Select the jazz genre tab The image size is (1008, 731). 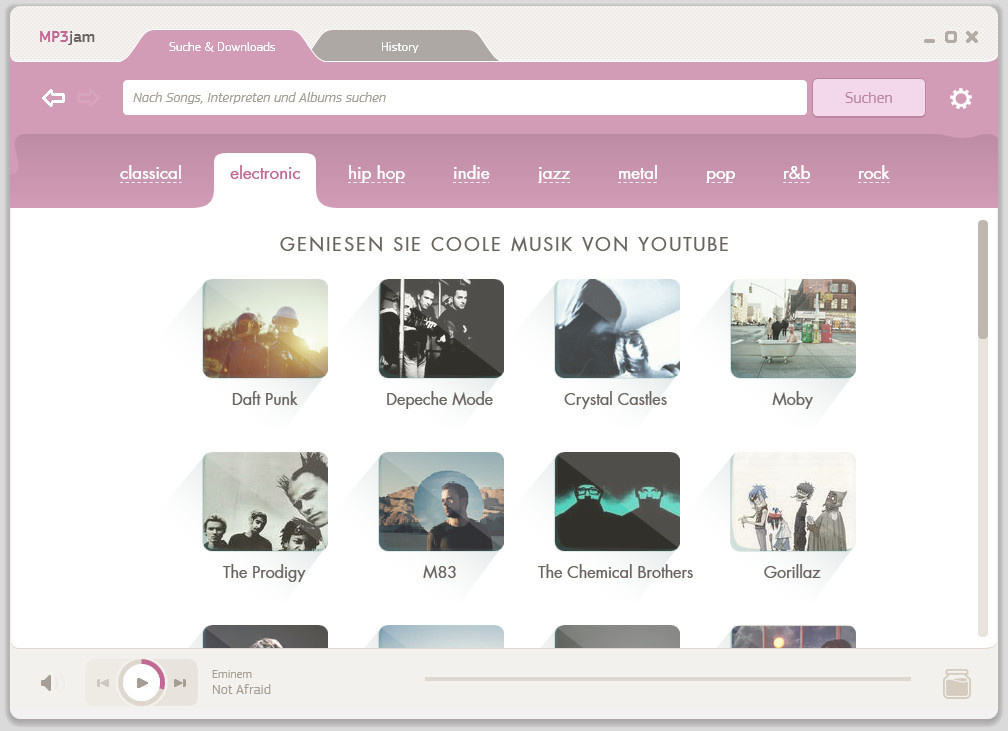[554, 174]
